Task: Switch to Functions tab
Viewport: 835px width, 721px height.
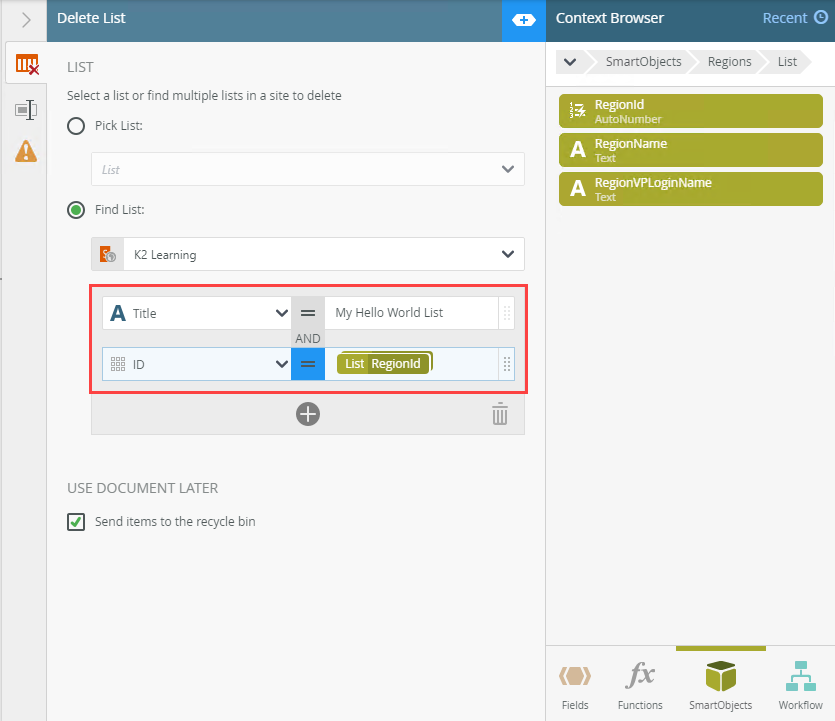Action: click(640, 685)
